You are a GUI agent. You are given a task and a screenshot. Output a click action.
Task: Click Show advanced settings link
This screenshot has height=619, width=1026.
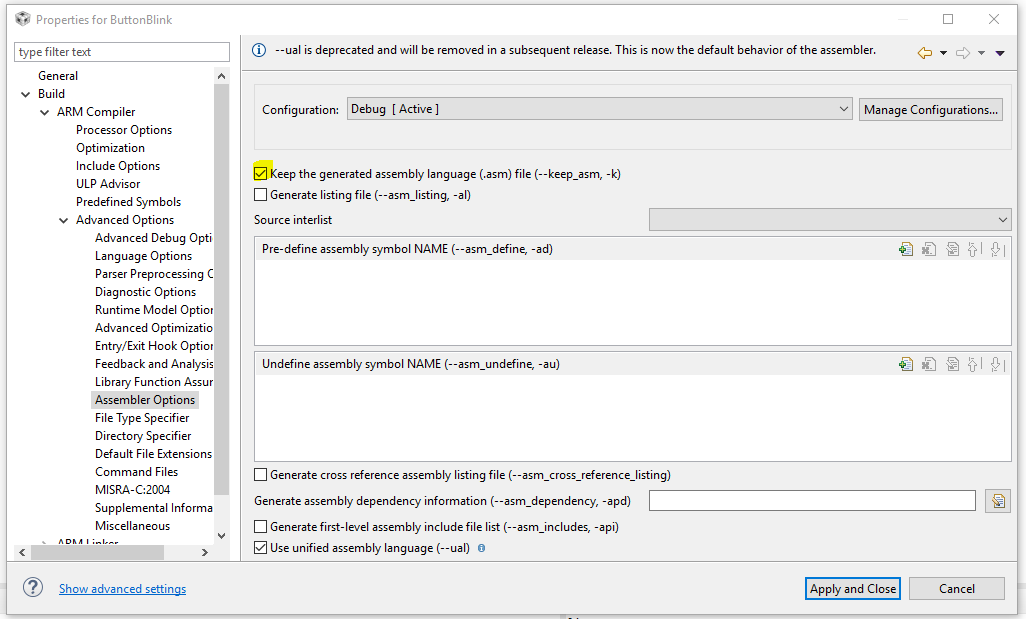pos(122,589)
